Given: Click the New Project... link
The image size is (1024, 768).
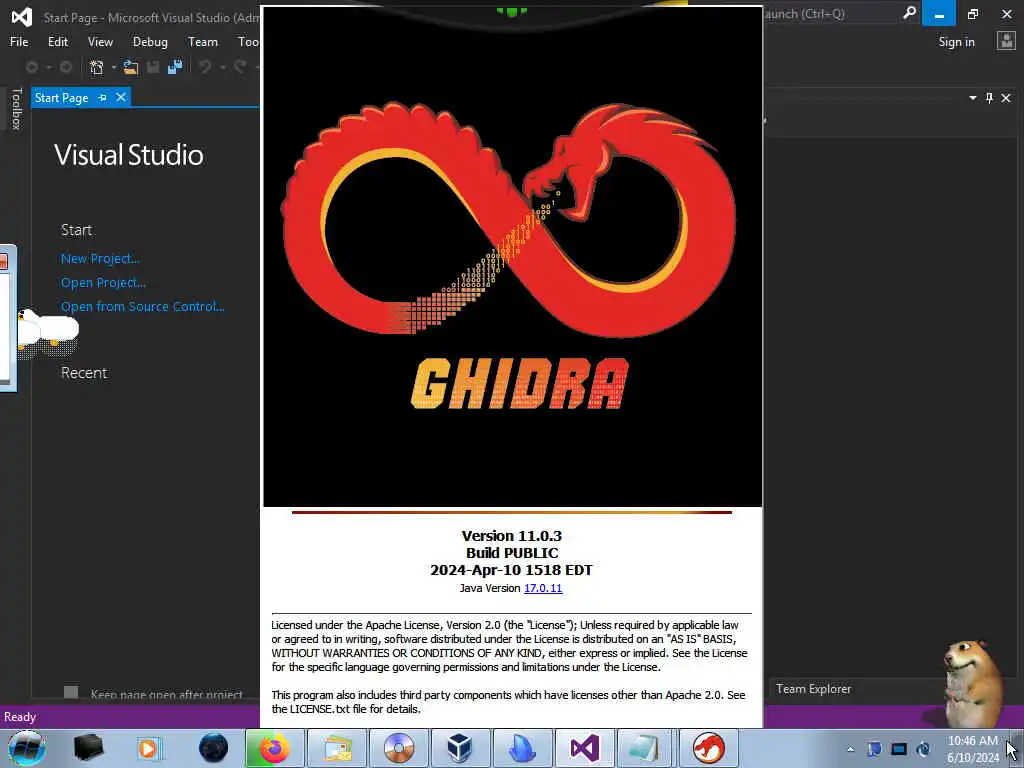Looking at the screenshot, I should (x=100, y=259).
